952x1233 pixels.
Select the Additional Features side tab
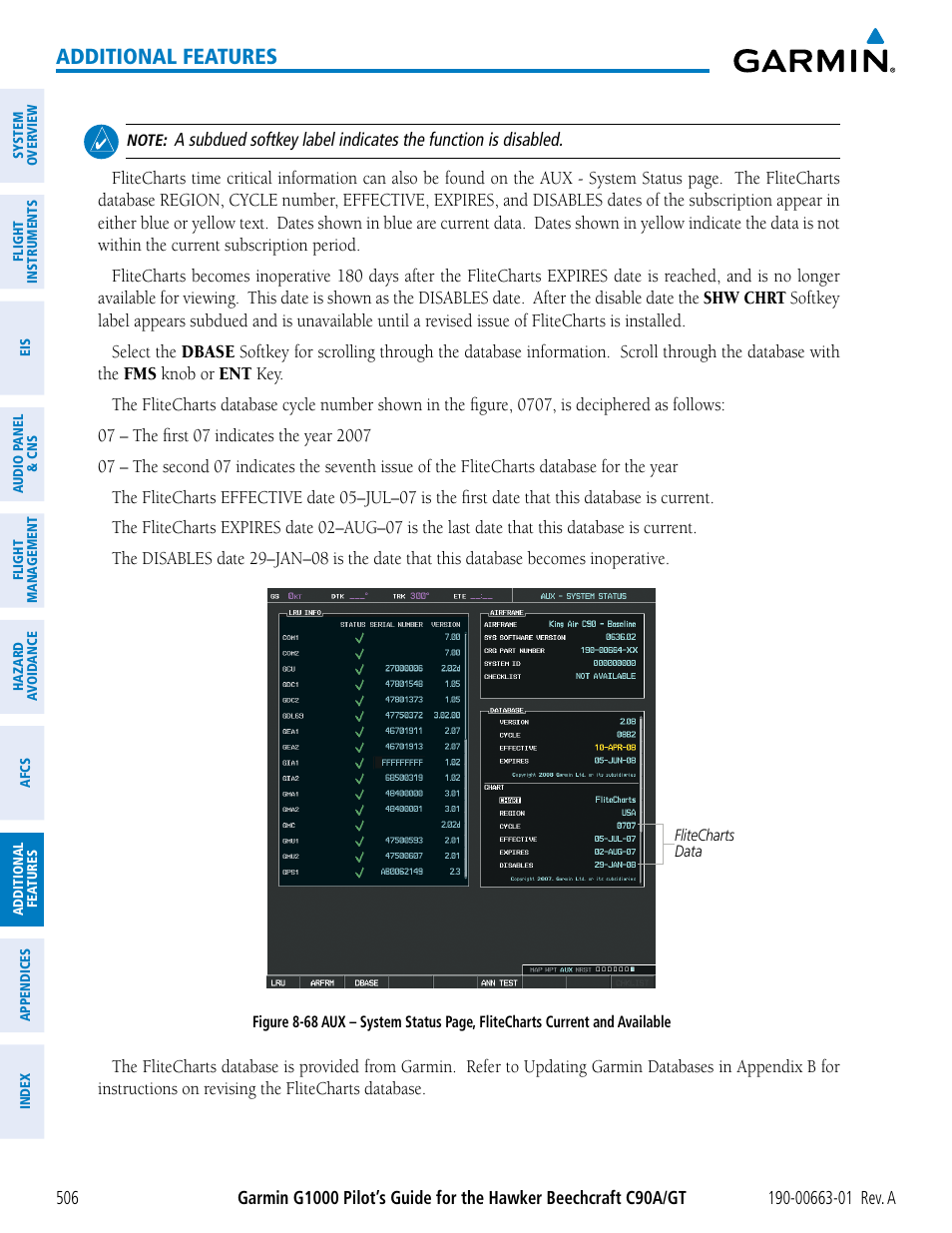pos(22,879)
